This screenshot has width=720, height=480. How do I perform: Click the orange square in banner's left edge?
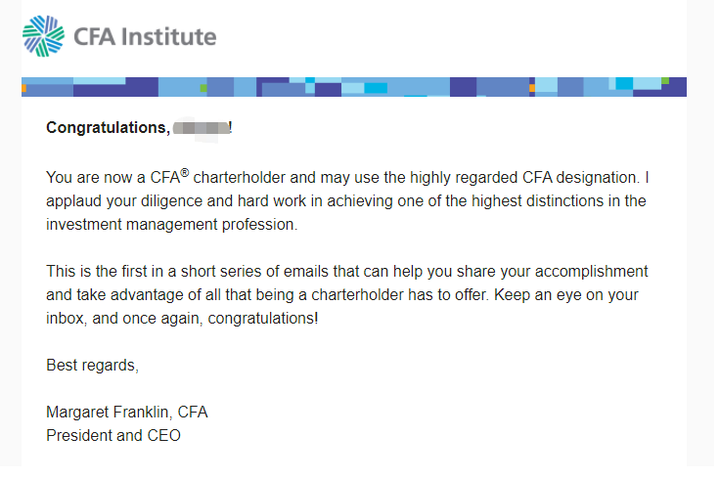pos(24,88)
